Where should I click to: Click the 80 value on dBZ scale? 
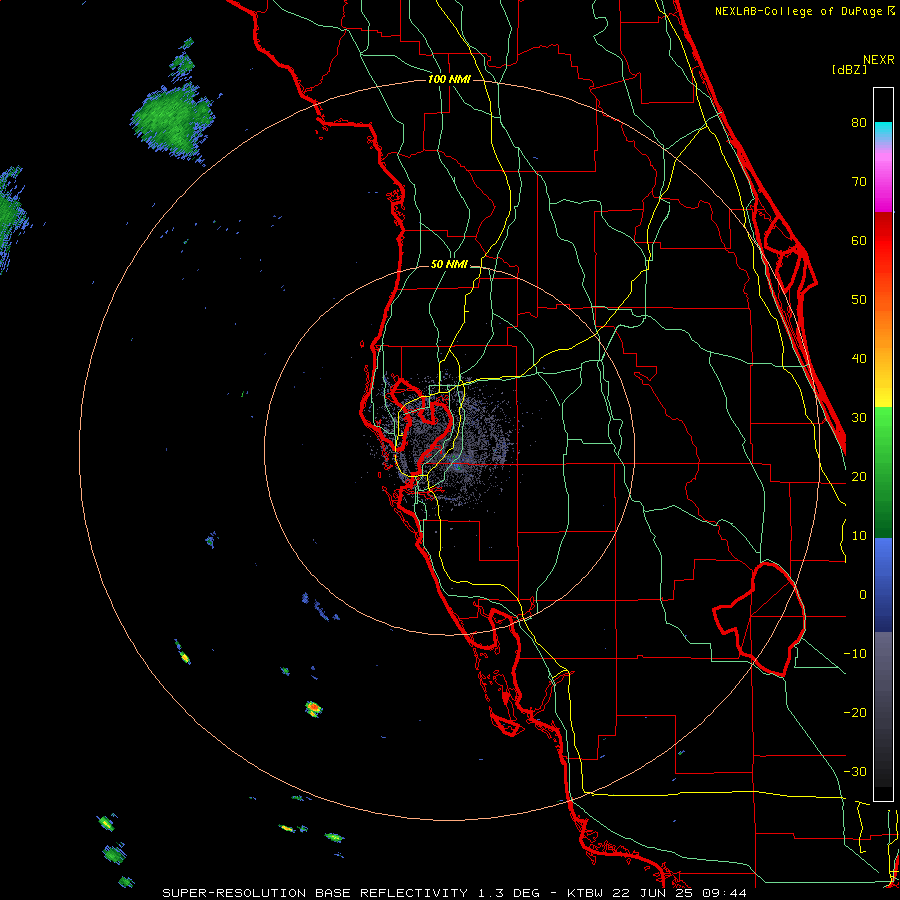[859, 122]
